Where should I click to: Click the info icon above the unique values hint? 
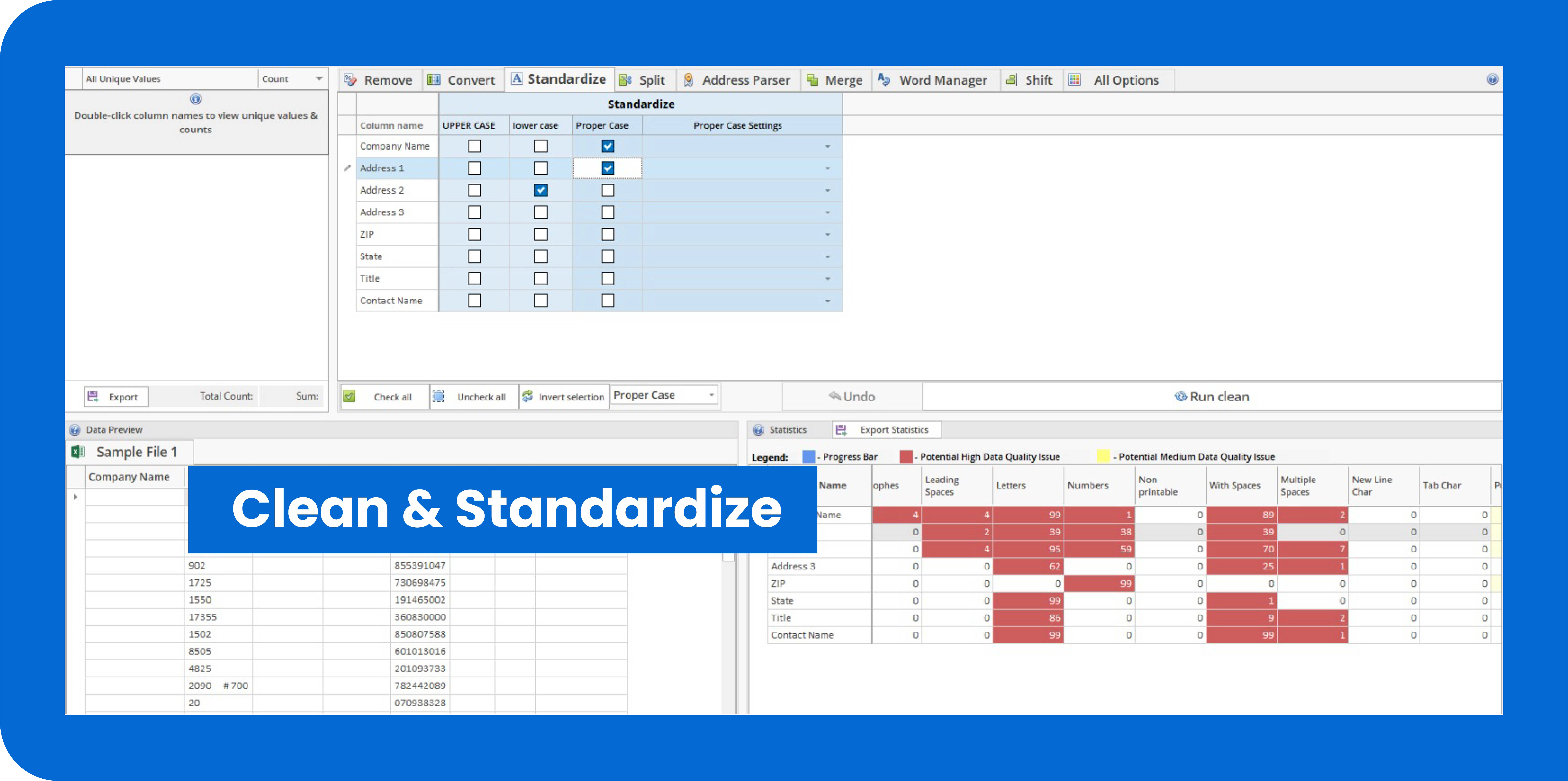tap(195, 99)
